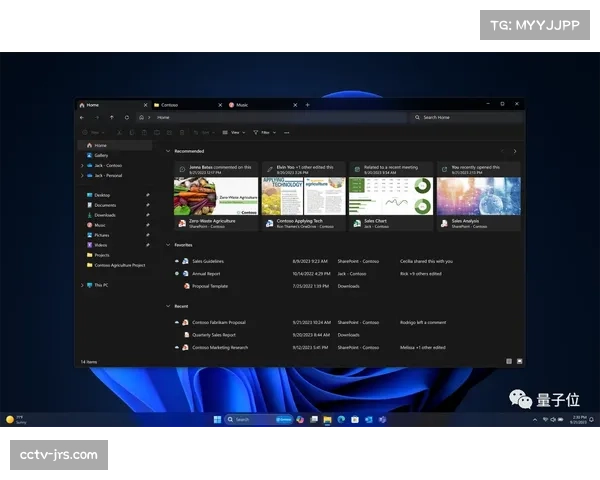The image size is (600, 480).
Task: Unpin Desktop from quick access
Action: point(147,195)
